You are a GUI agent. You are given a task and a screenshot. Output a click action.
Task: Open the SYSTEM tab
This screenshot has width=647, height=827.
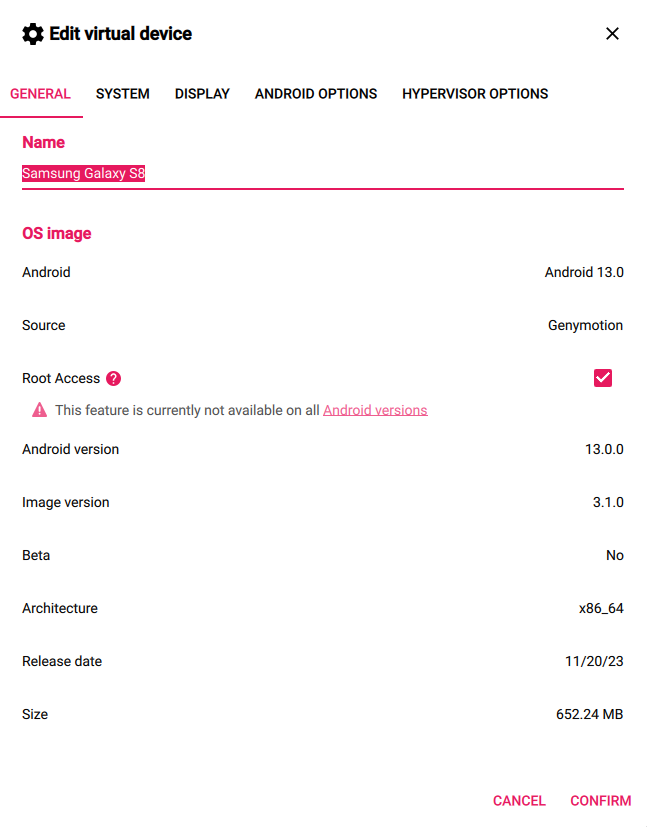click(123, 94)
